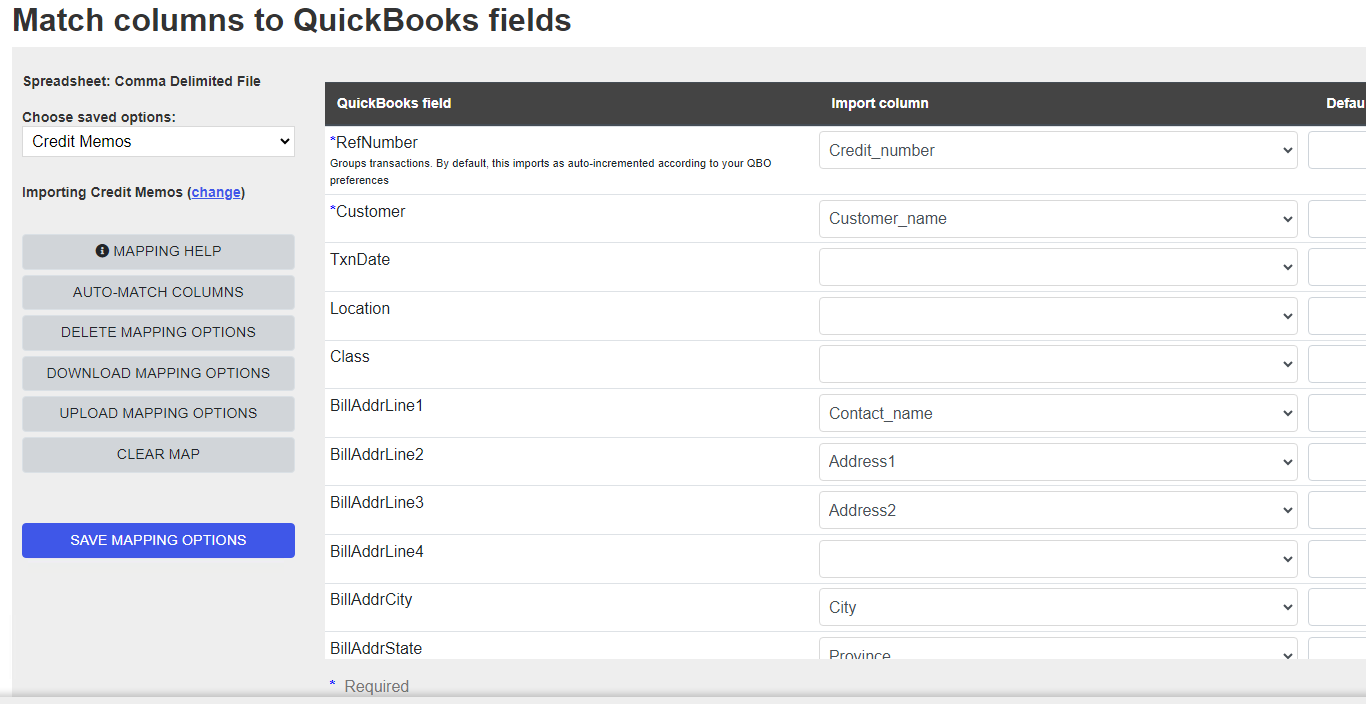This screenshot has height=704, width=1366.
Task: Open the Choose saved options dropdown
Action: pyautogui.click(x=158, y=141)
